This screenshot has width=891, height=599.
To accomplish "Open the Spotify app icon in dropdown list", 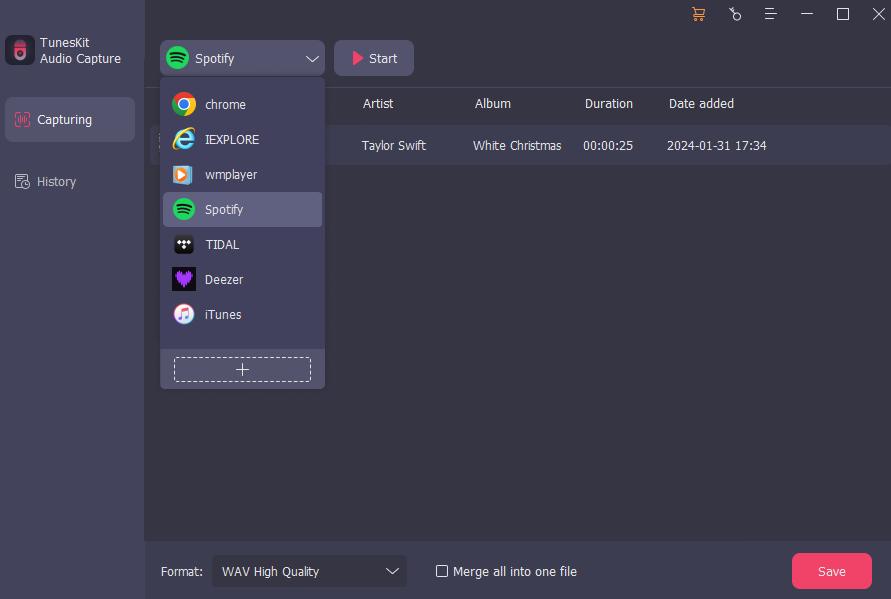I will (184, 209).
